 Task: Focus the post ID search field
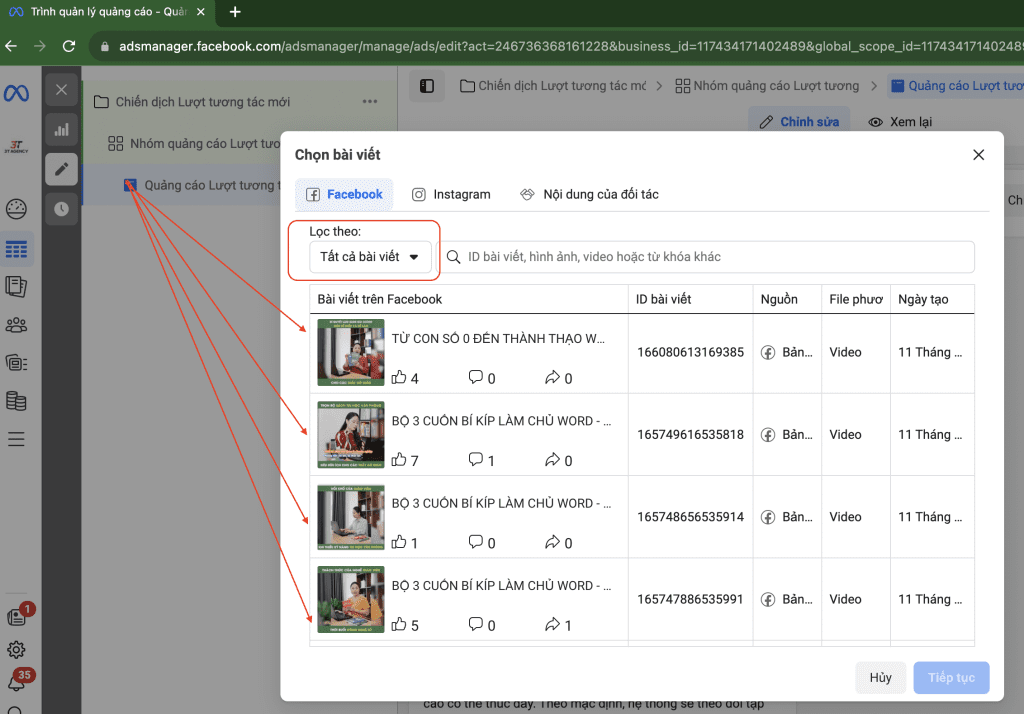point(705,257)
